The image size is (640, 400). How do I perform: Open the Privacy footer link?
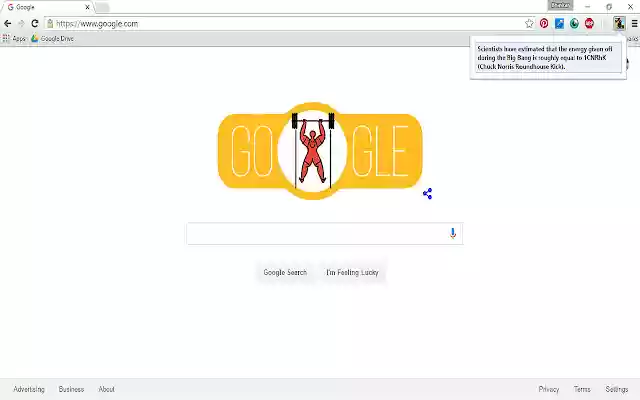tap(549, 389)
